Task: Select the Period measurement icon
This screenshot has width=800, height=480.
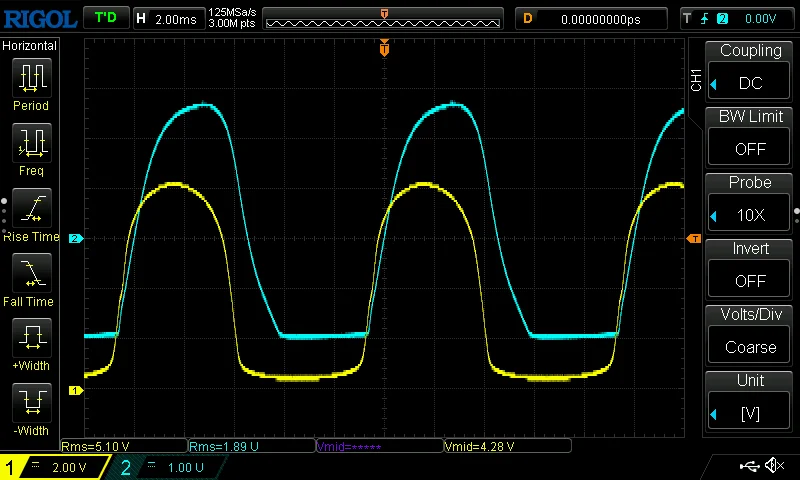Action: tap(31, 78)
